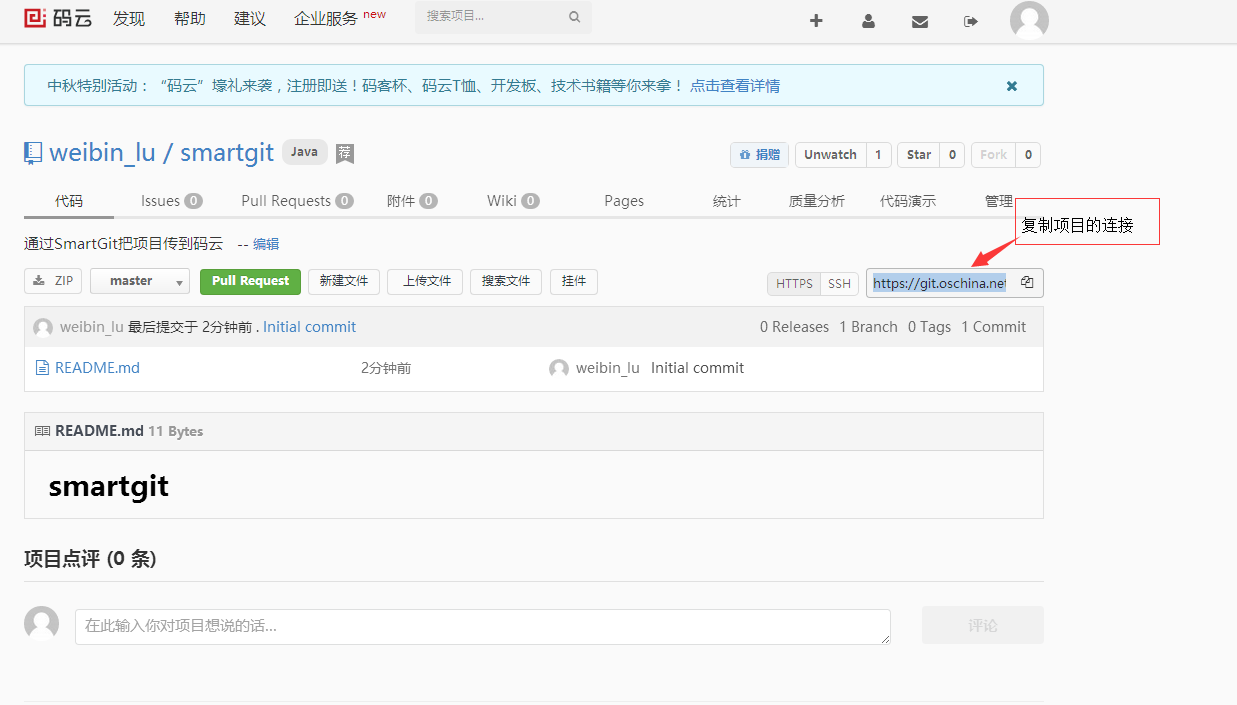Switch clone protocol to SSH
The width and height of the screenshot is (1237, 705).
840,284
